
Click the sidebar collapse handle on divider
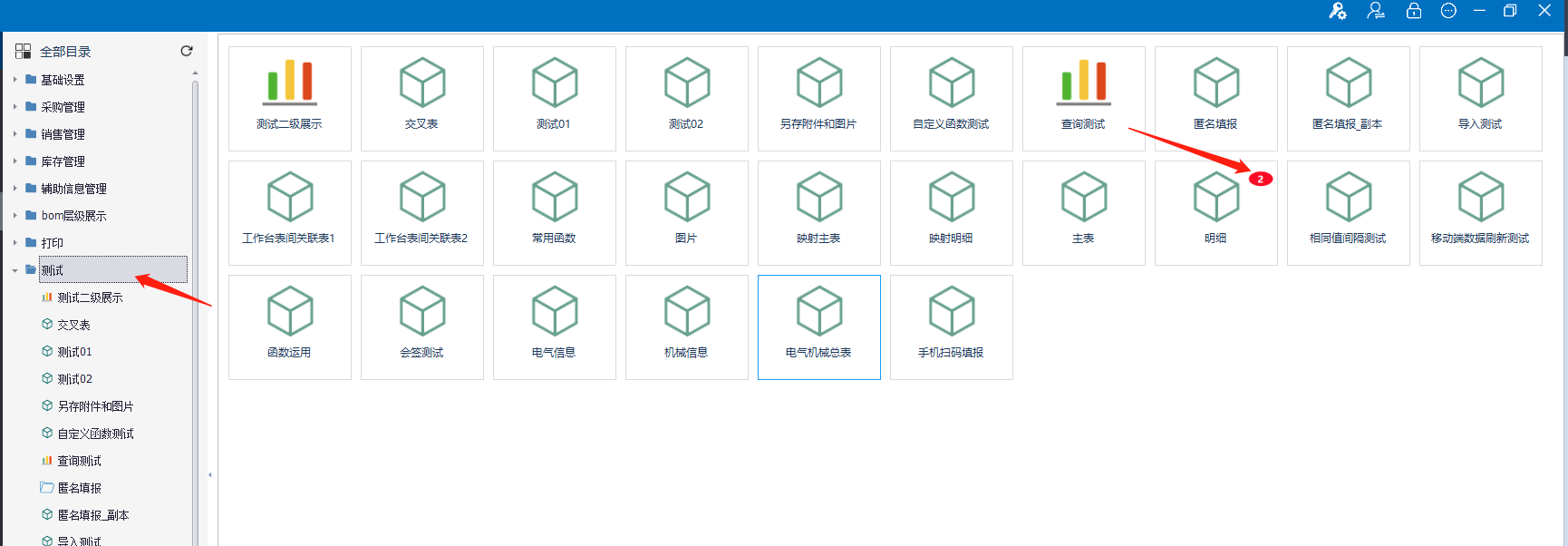click(x=210, y=474)
